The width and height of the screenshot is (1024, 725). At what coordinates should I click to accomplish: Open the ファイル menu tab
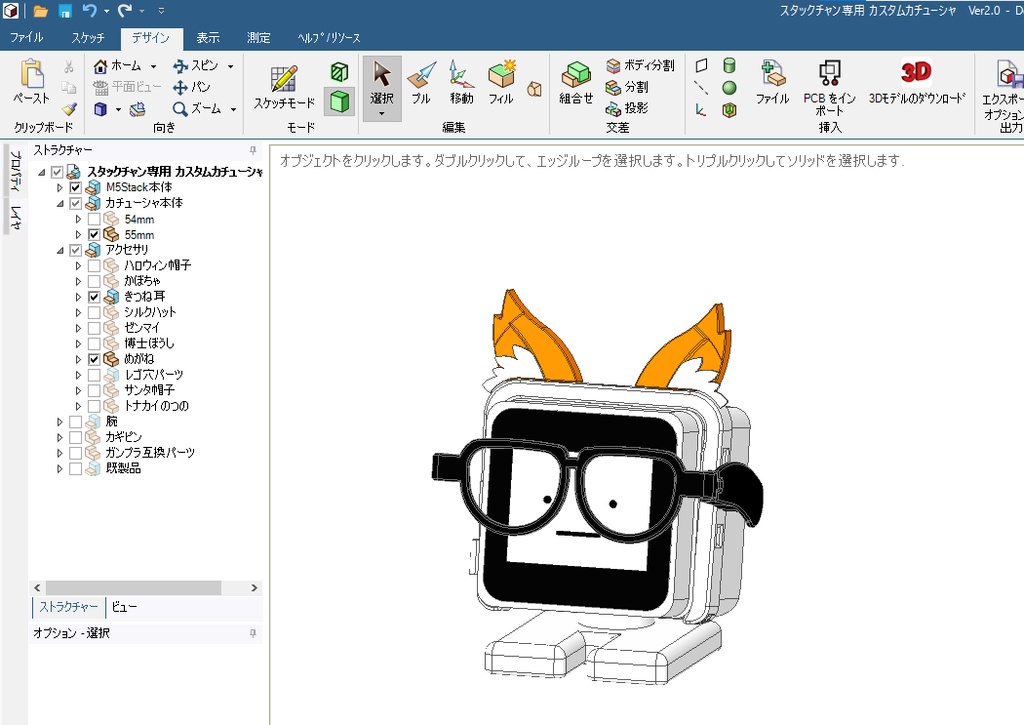[26, 38]
